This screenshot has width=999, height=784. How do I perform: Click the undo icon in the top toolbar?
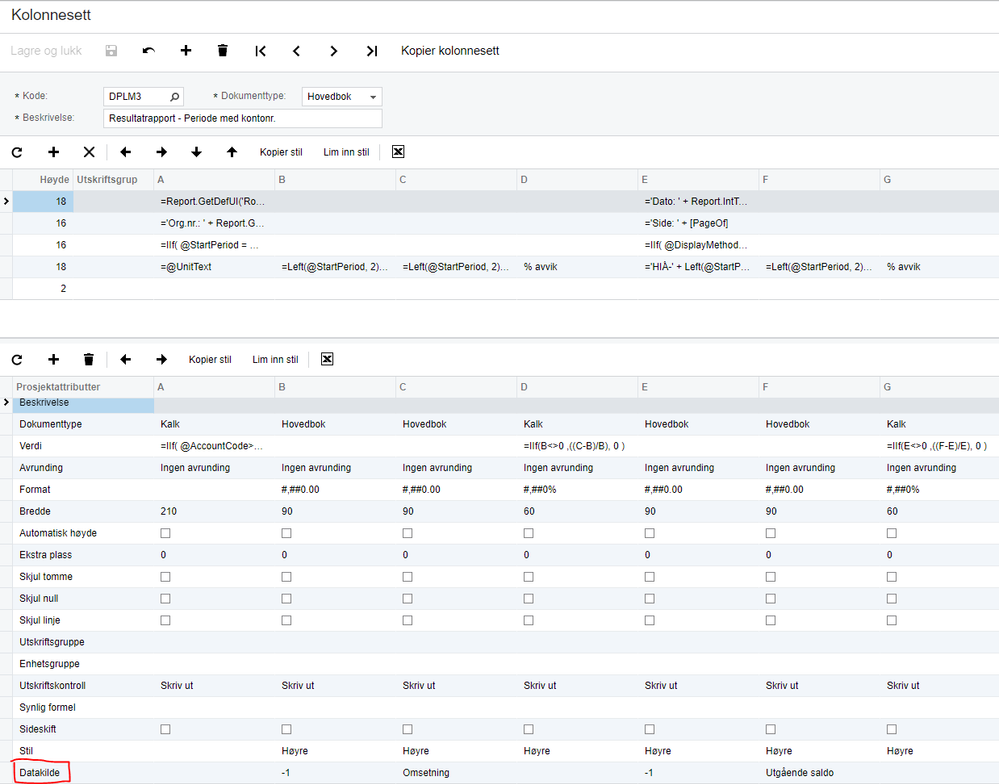pos(148,51)
